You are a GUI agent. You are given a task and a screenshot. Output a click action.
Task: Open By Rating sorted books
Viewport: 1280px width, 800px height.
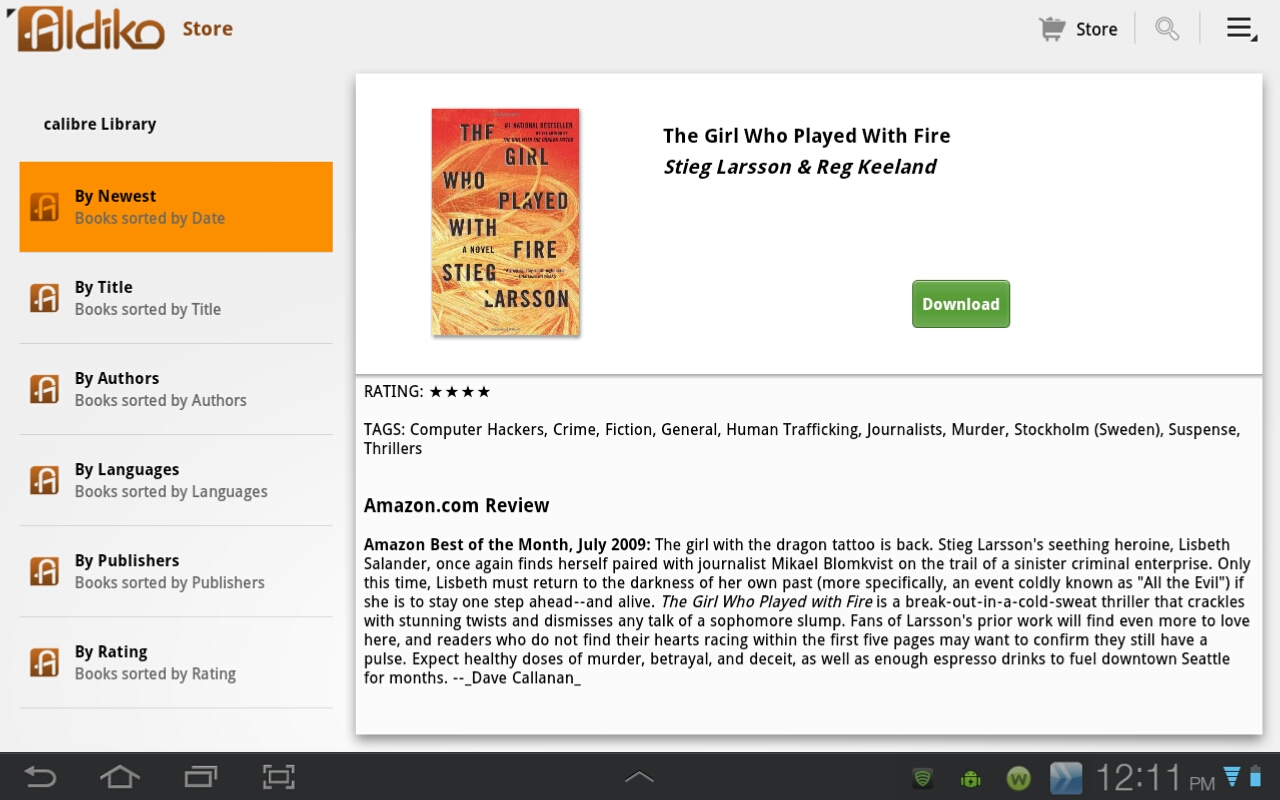click(176, 662)
